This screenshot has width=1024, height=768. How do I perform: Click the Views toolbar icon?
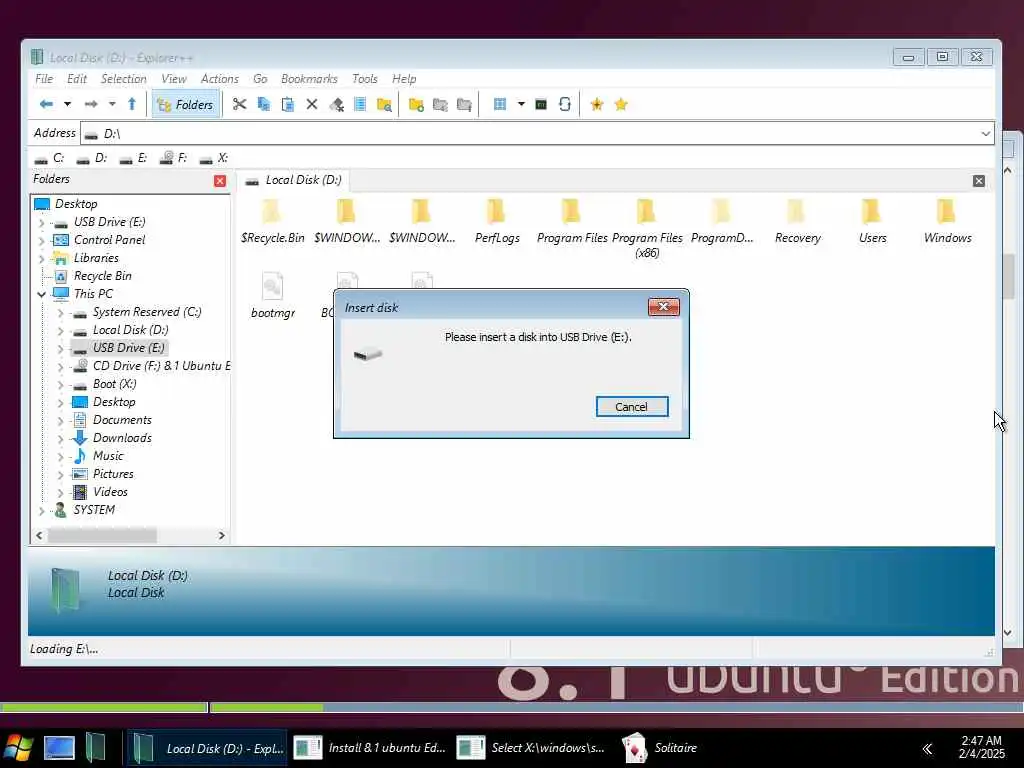[x=500, y=104]
